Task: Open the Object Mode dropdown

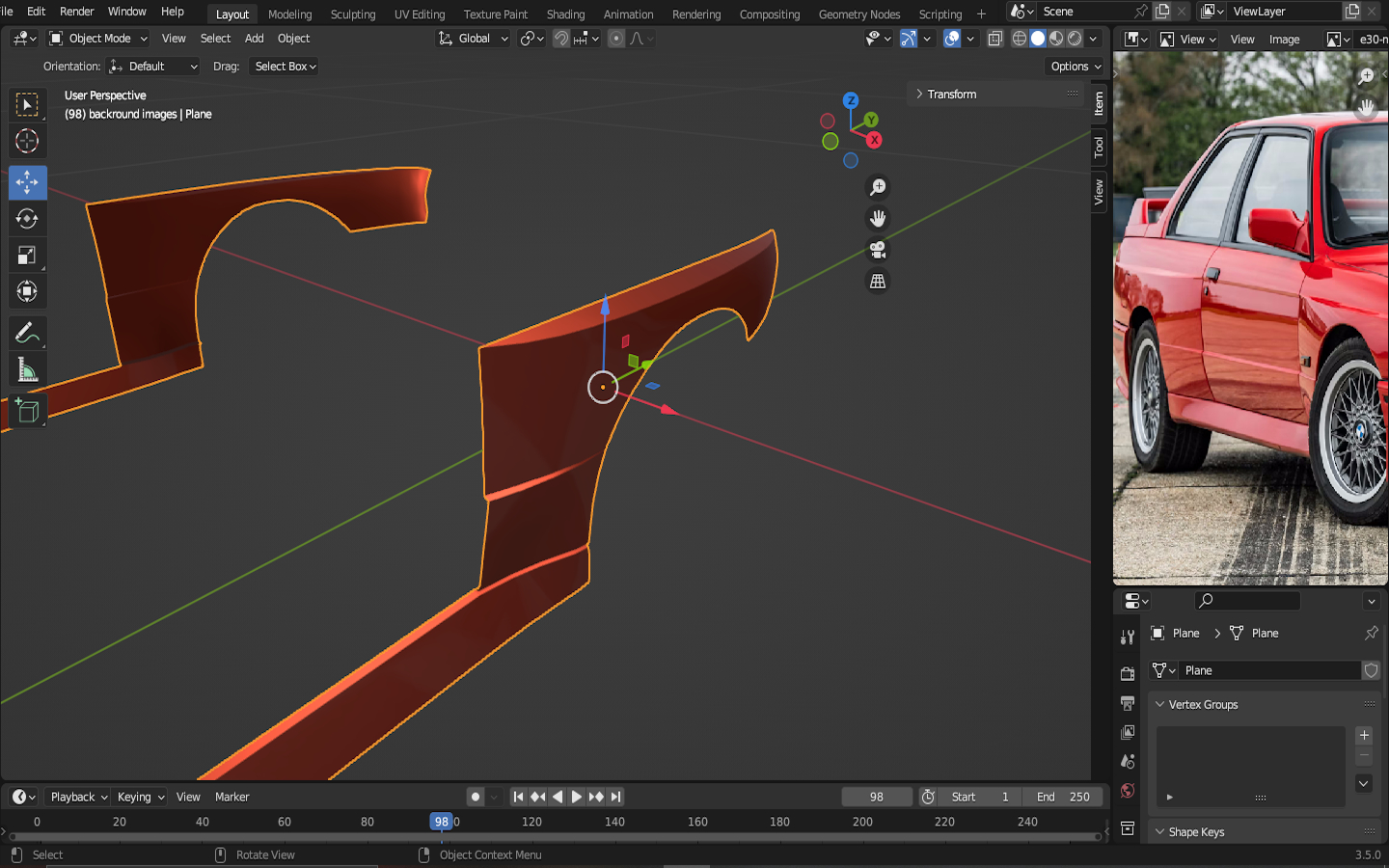Action: click(98, 39)
